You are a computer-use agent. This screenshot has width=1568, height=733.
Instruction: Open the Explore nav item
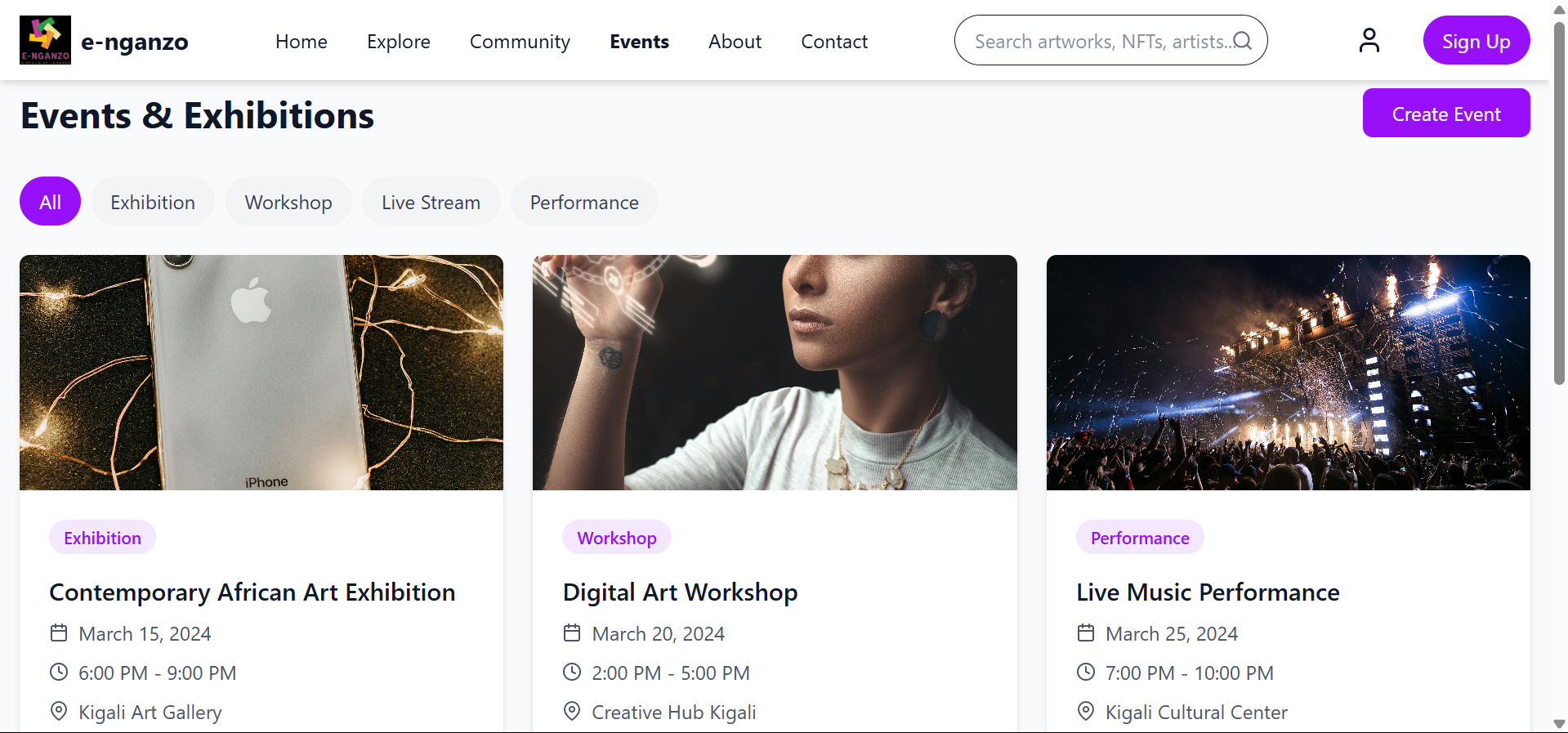pos(399,42)
